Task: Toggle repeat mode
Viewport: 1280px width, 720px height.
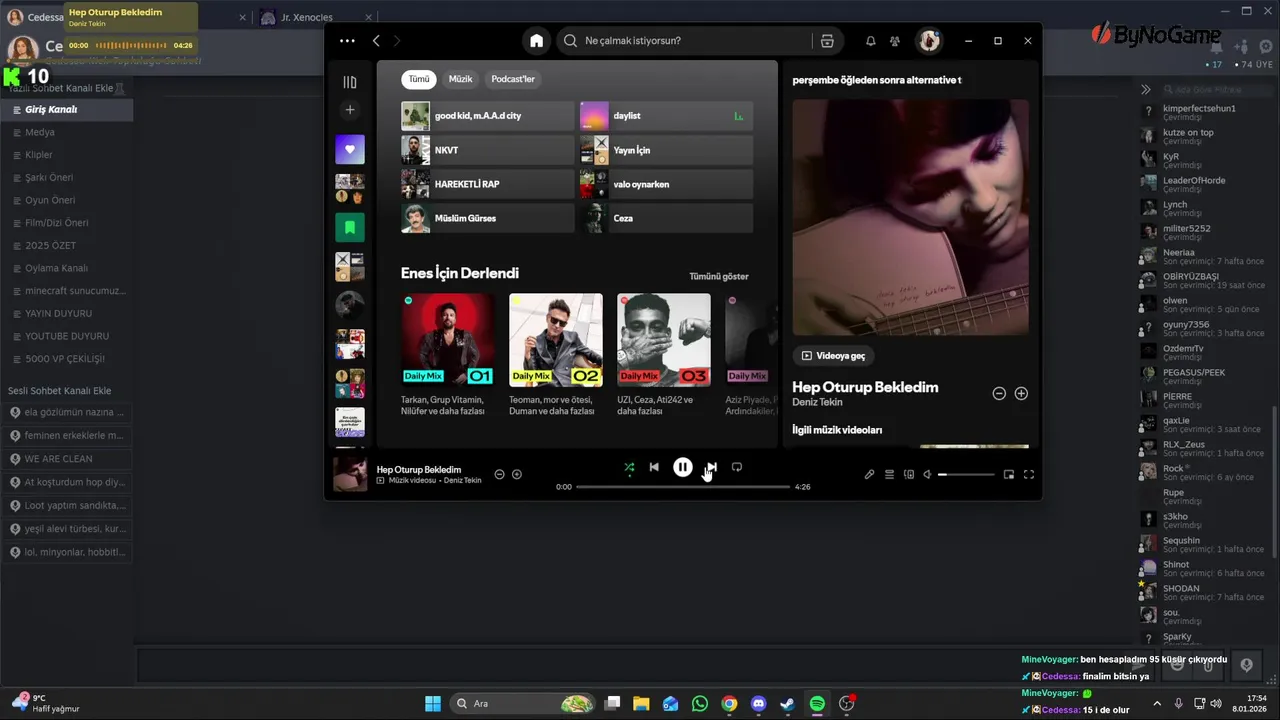Action: (x=737, y=467)
